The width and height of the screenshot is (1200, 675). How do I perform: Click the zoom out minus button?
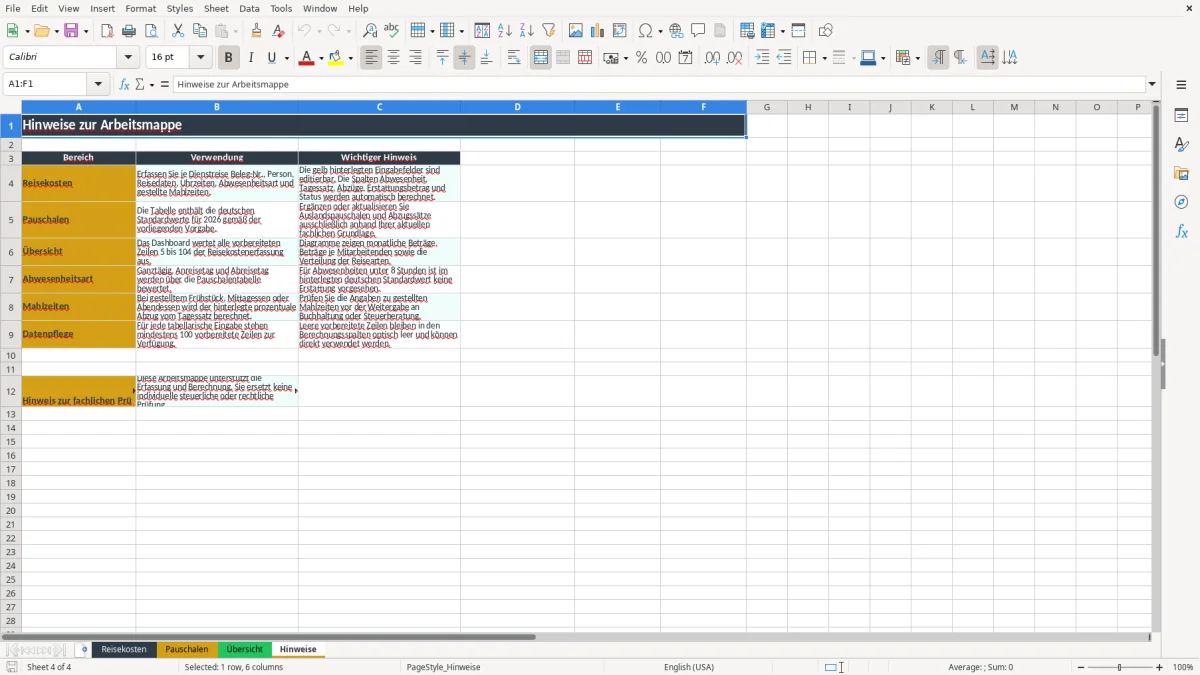(1080, 667)
